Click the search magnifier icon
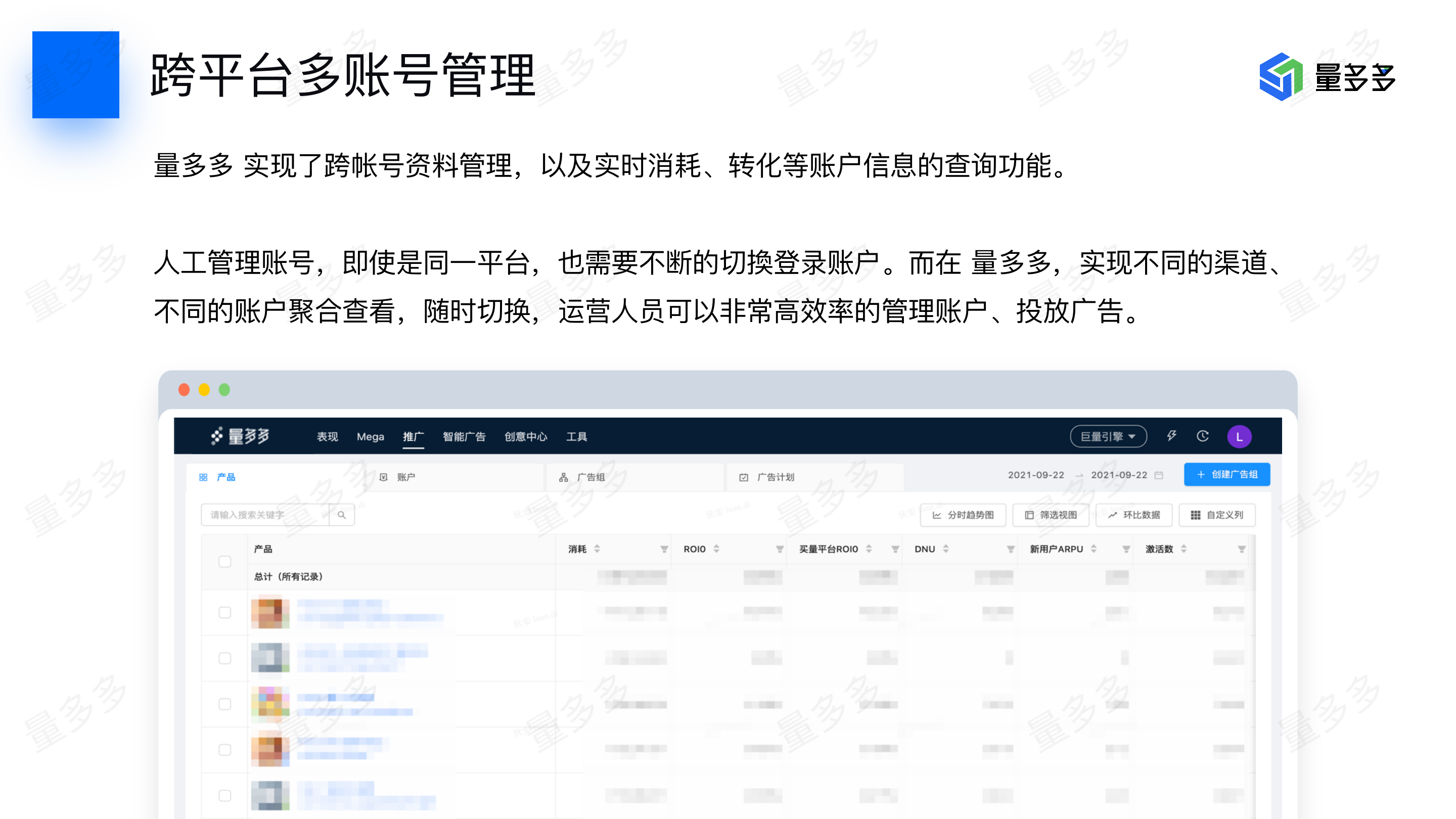 coord(341,514)
